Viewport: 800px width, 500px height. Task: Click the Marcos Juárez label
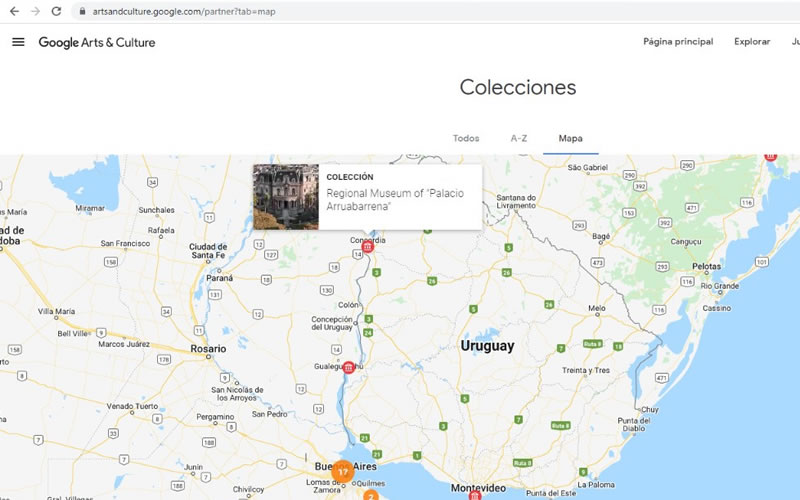tap(124, 344)
